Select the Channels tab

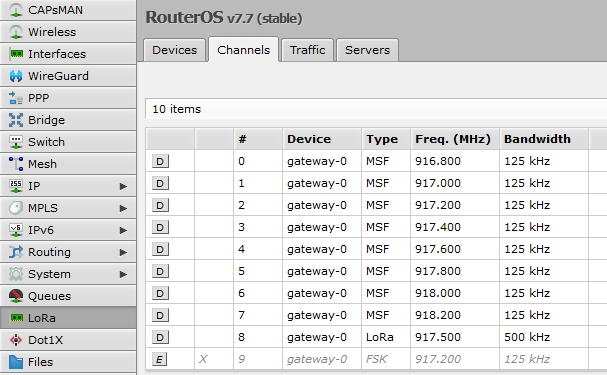coord(243,50)
